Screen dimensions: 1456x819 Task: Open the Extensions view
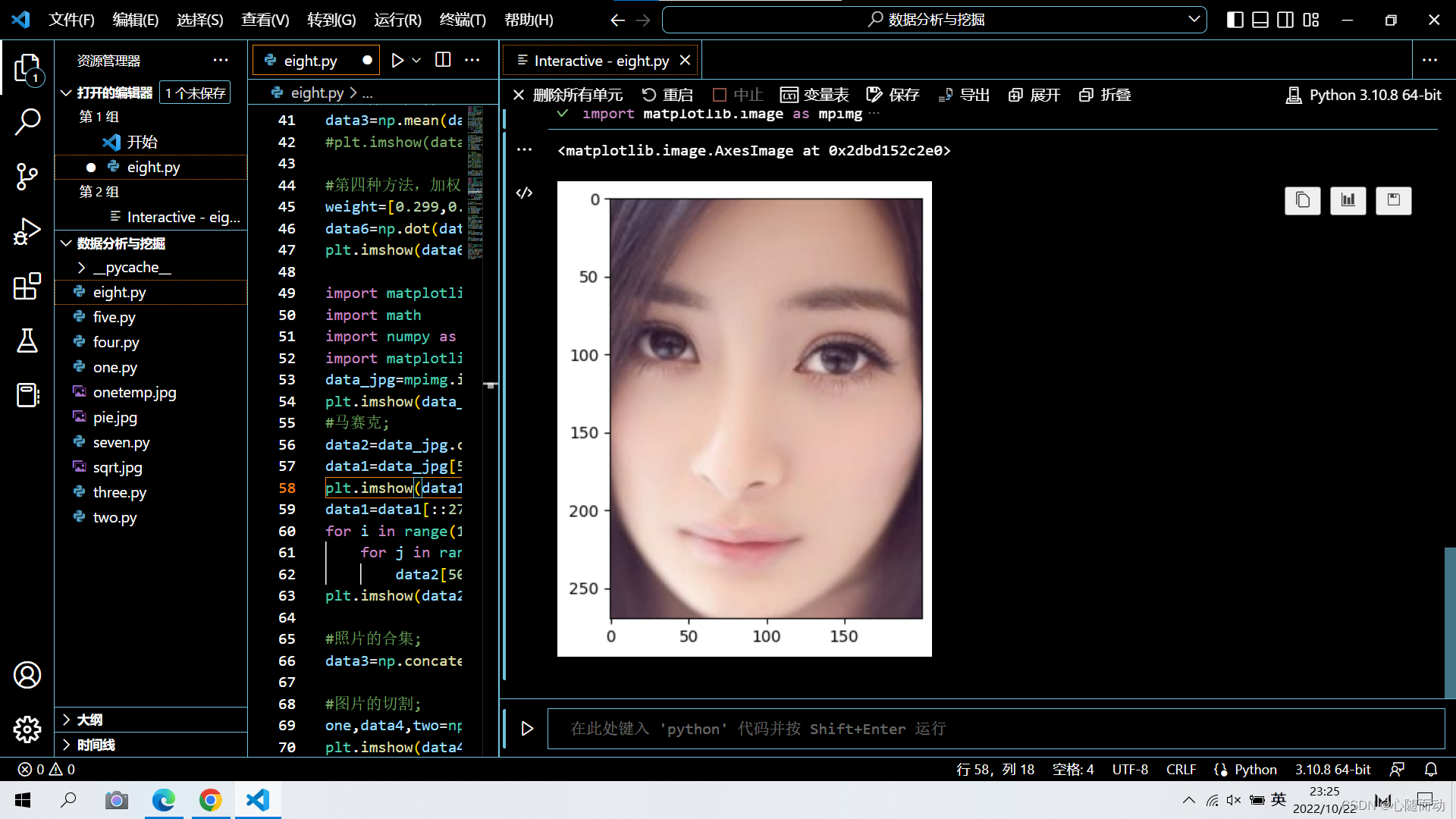click(x=27, y=286)
